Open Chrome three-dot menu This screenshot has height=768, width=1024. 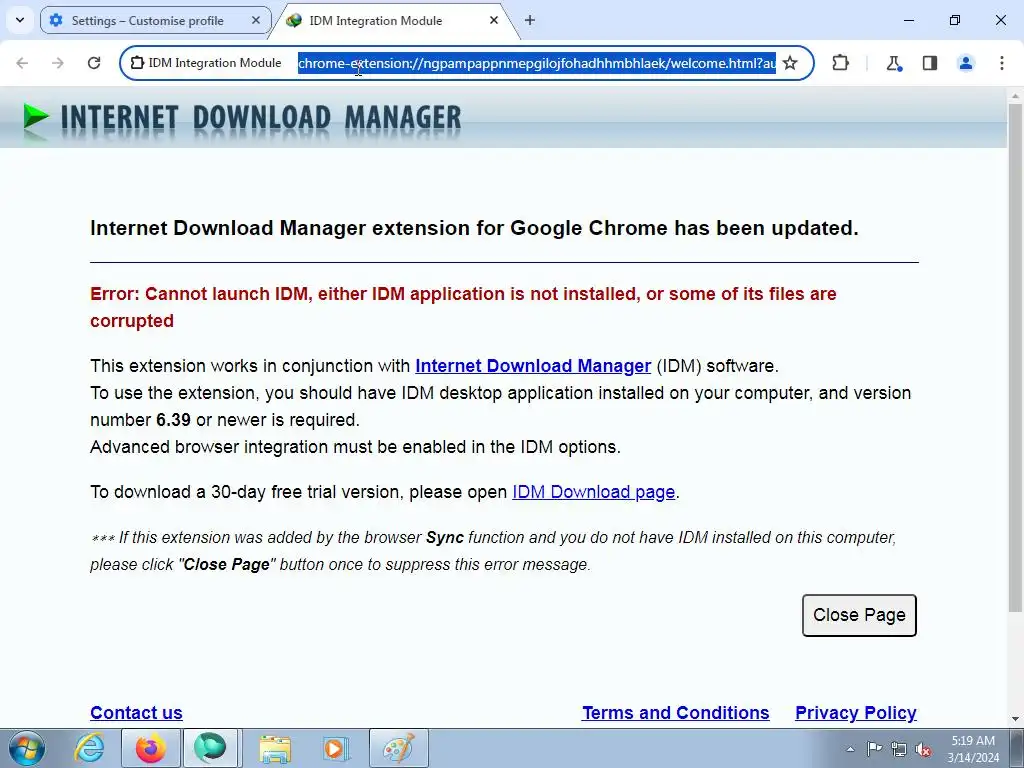pos(1002,63)
